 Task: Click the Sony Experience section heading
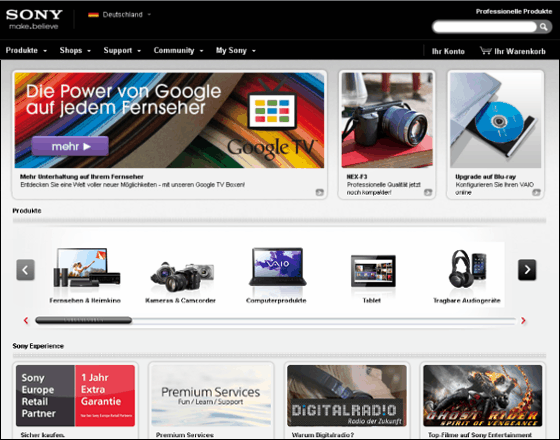38,346
